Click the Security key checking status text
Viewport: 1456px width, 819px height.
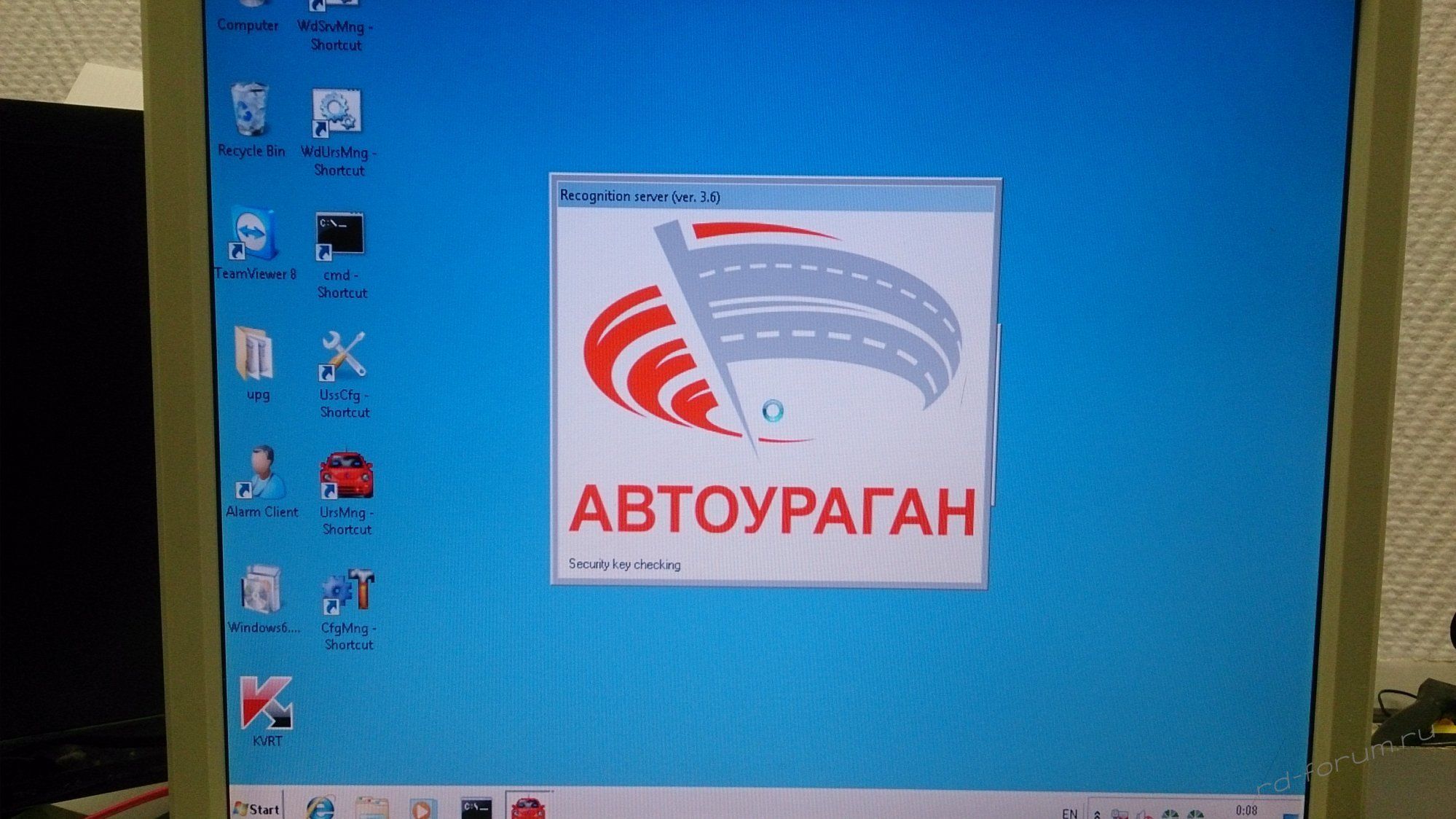(x=624, y=564)
